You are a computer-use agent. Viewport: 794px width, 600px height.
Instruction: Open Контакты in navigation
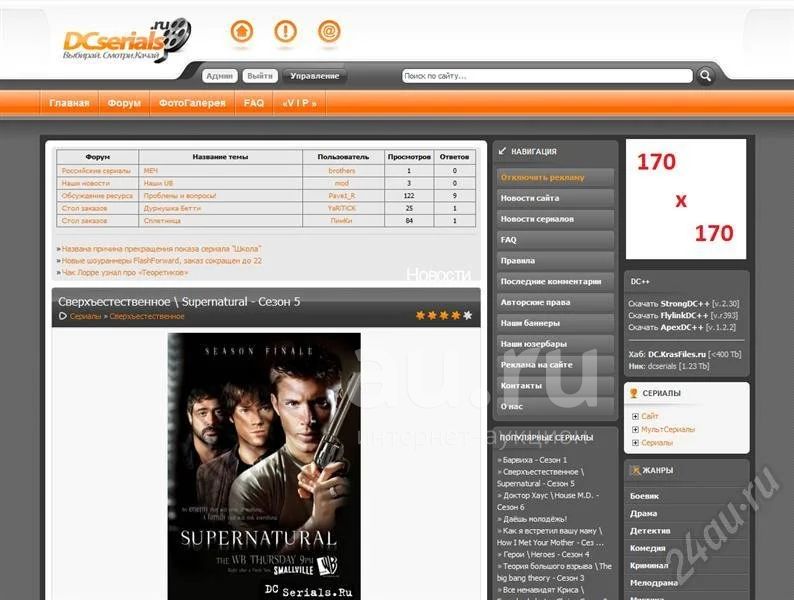[555, 385]
